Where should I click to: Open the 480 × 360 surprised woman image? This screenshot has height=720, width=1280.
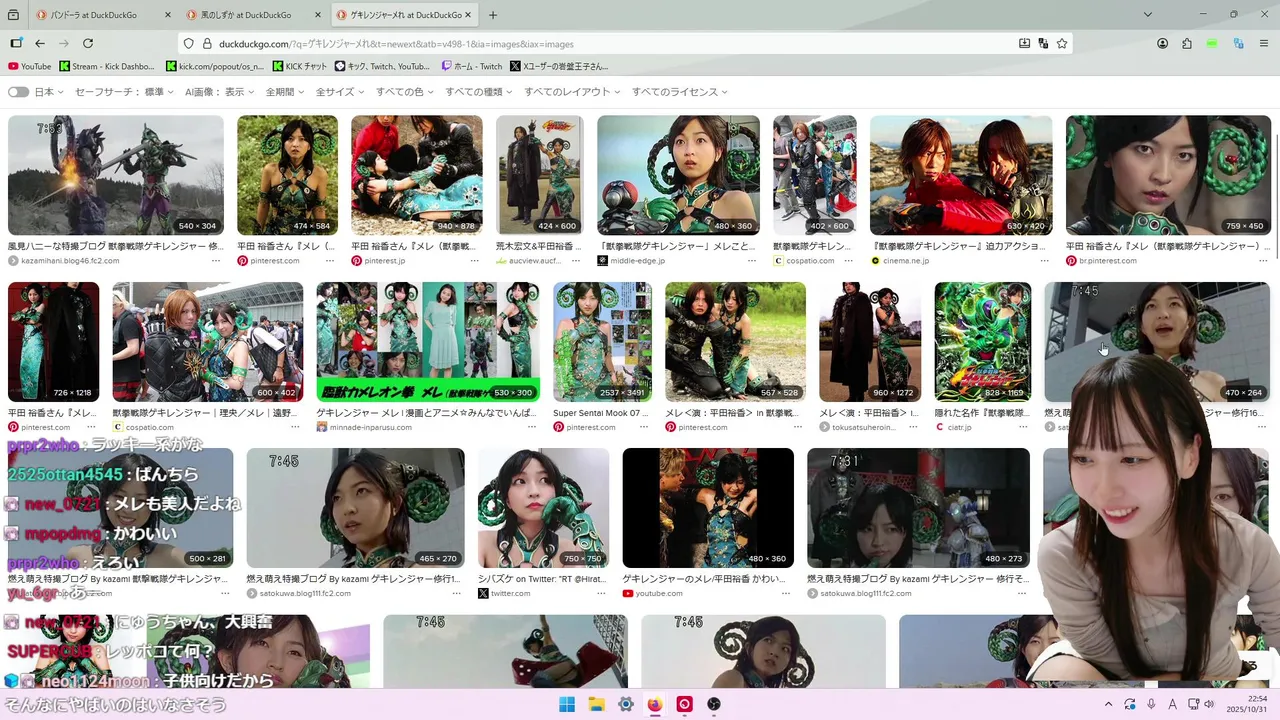[678, 175]
